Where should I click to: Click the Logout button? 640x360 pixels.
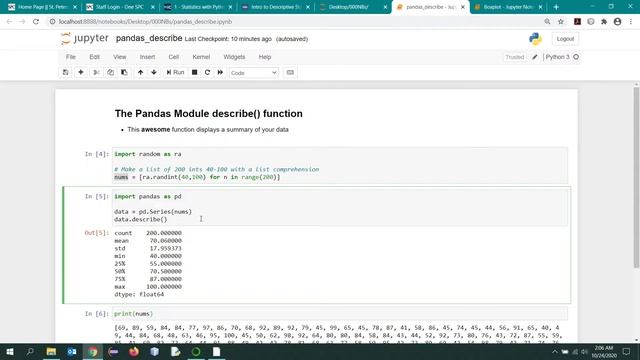click(565, 39)
